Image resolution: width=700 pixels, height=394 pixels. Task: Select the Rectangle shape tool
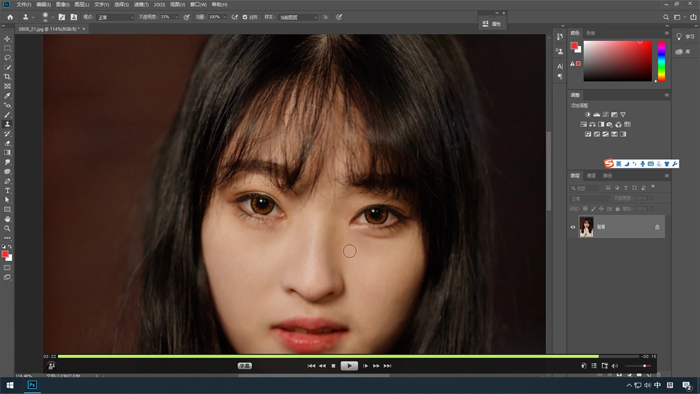[x=7, y=209]
